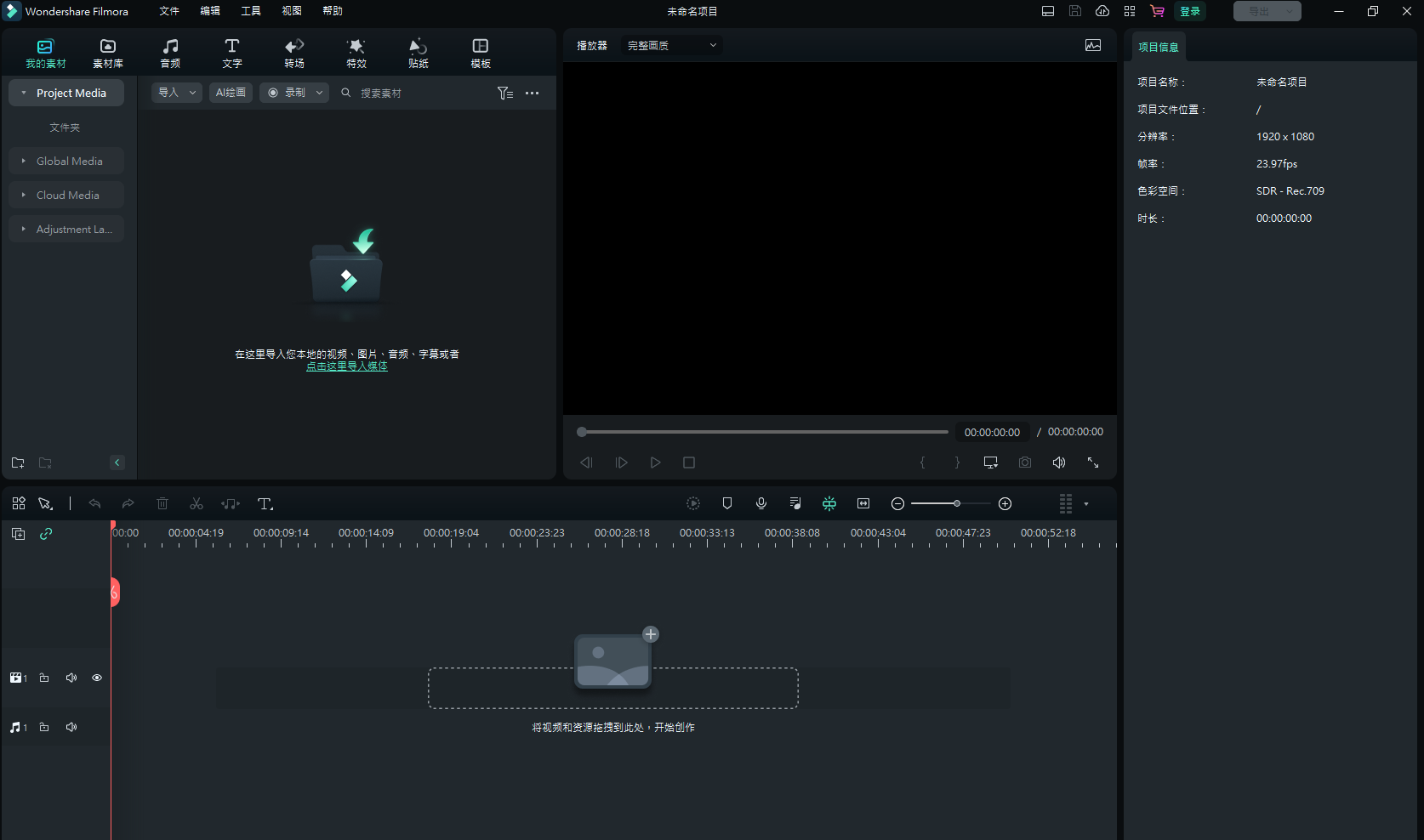Image resolution: width=1424 pixels, height=840 pixels.
Task: Click the player progress bar
Action: [763, 432]
